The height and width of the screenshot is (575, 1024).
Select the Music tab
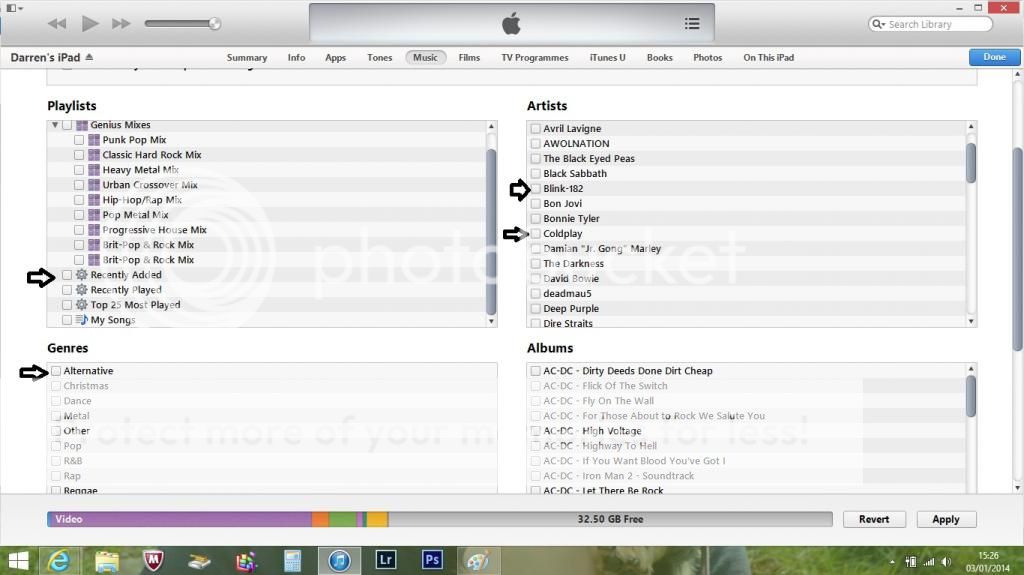pyautogui.click(x=425, y=58)
